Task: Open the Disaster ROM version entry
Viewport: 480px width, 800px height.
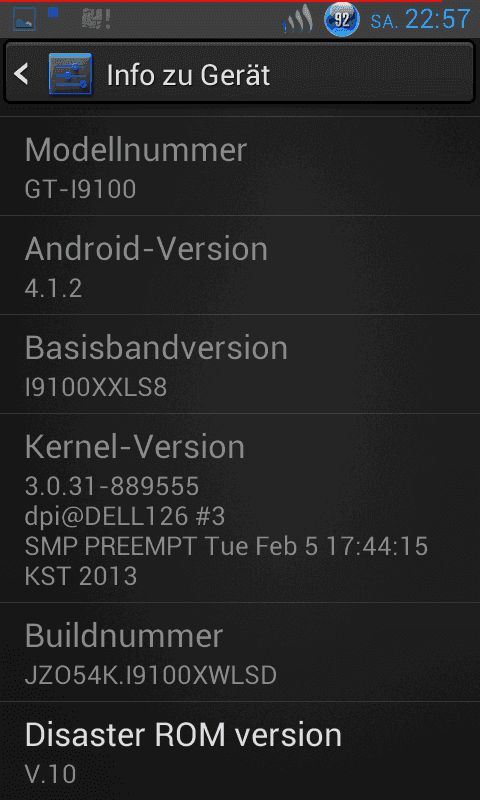Action: coord(240,751)
